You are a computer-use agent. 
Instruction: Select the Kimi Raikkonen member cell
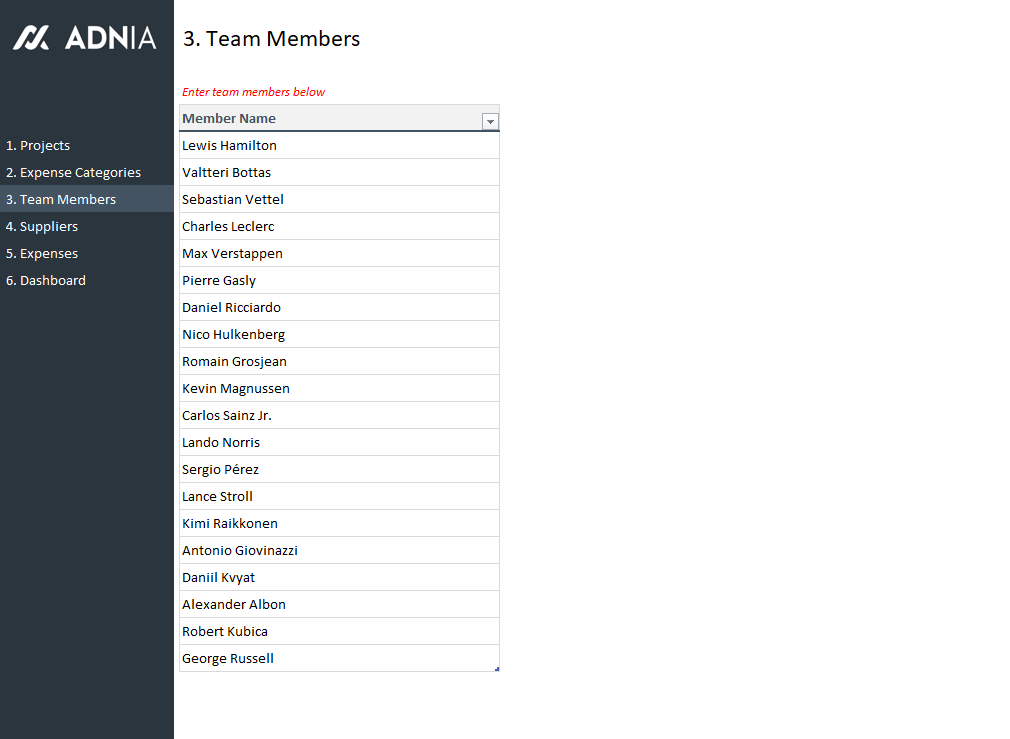pos(230,524)
